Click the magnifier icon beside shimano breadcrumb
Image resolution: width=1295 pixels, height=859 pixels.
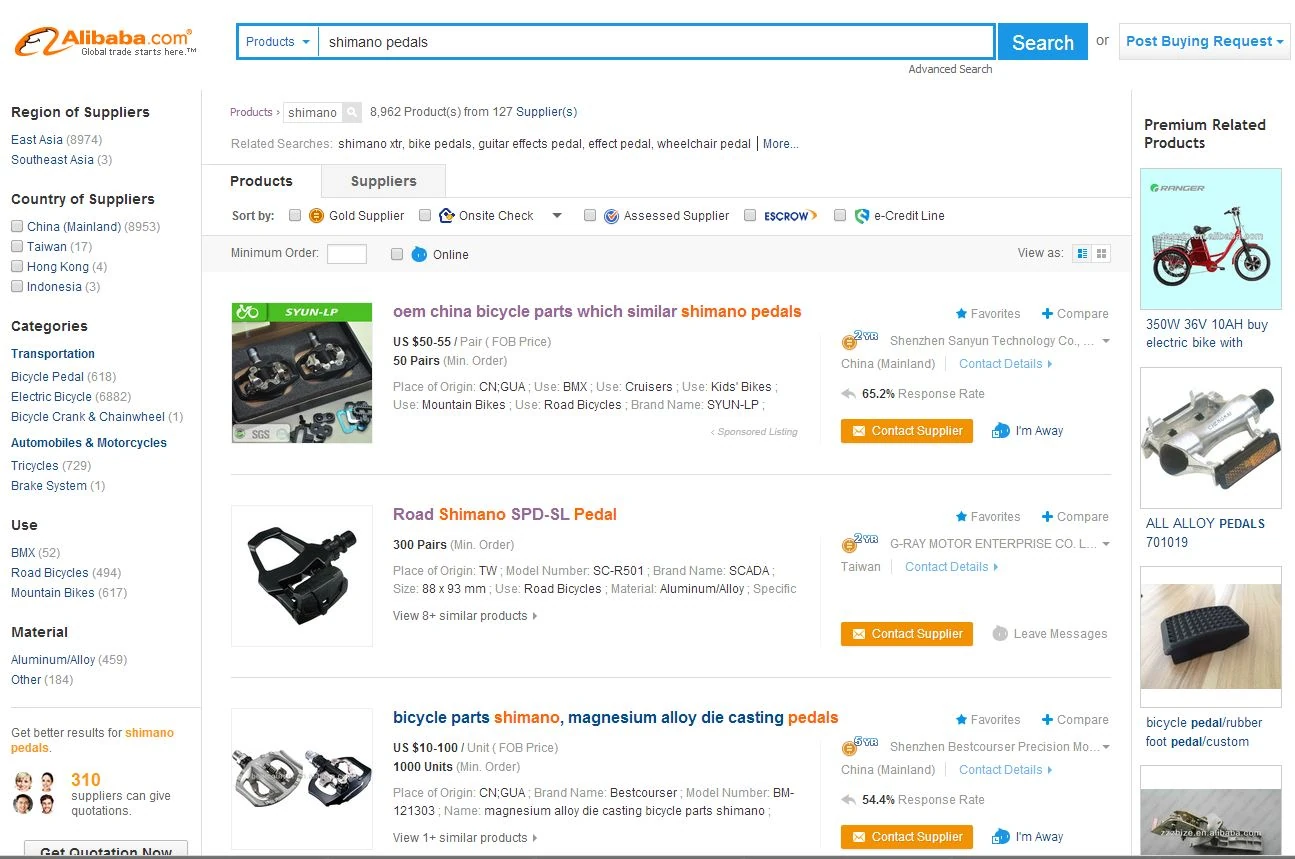(x=352, y=112)
